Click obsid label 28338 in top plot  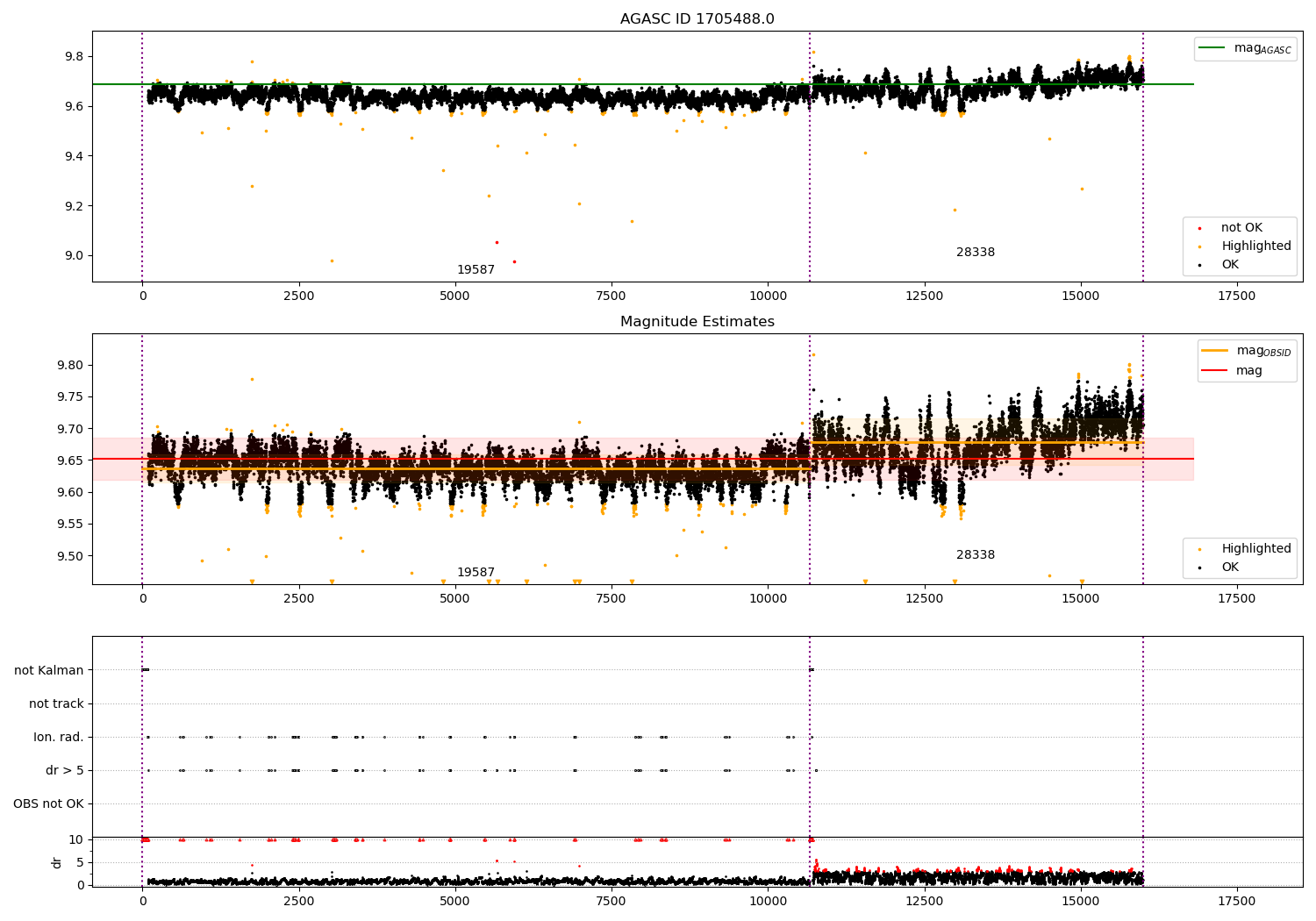[976, 253]
